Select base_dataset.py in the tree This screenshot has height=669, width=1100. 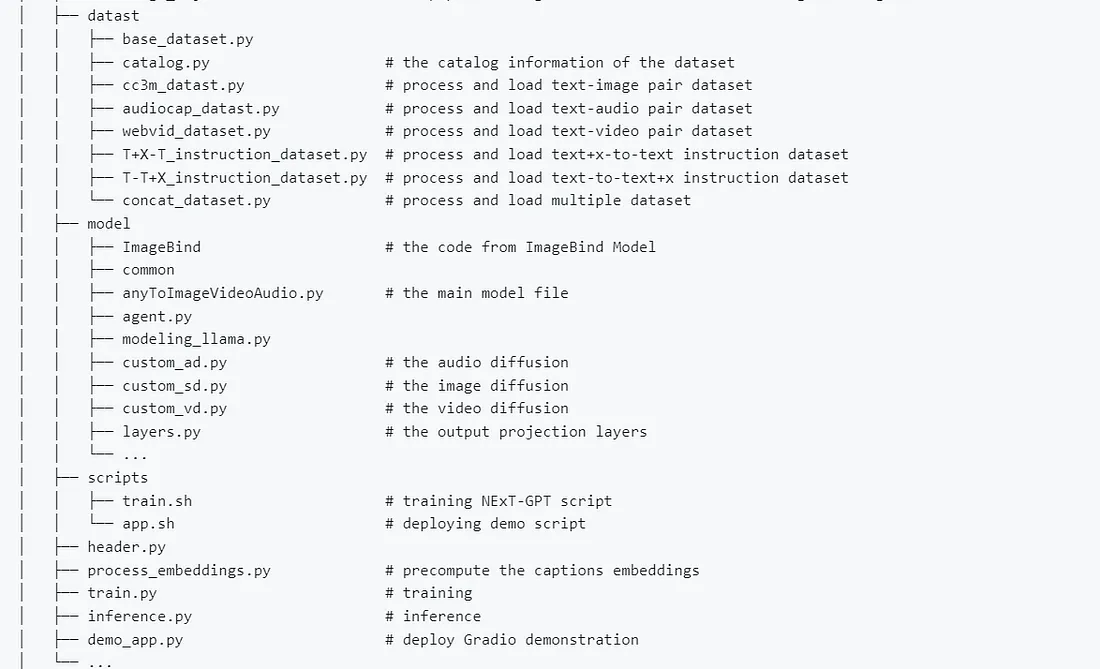(x=187, y=39)
